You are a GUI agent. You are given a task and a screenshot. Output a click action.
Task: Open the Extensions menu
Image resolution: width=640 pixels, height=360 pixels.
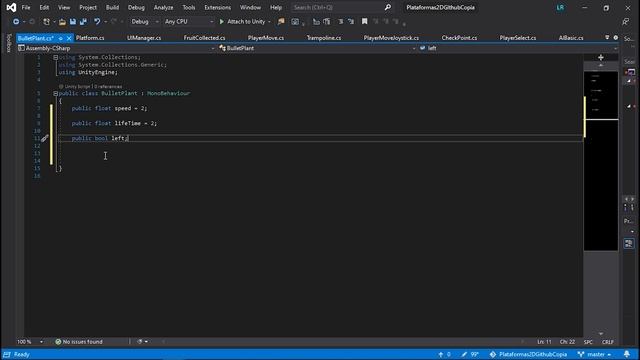click(x=218, y=7)
